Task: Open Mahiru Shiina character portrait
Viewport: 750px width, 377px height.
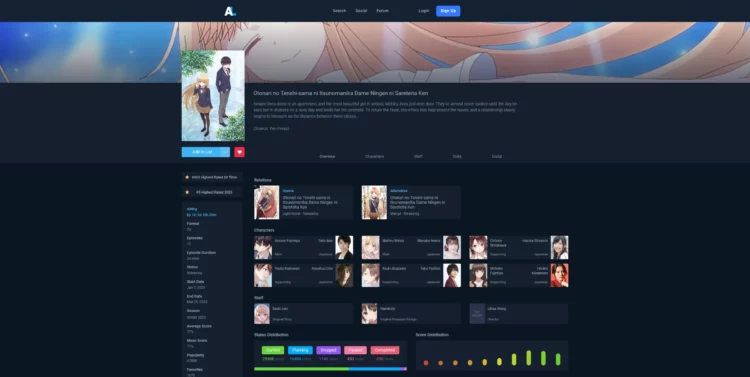Action: point(371,247)
